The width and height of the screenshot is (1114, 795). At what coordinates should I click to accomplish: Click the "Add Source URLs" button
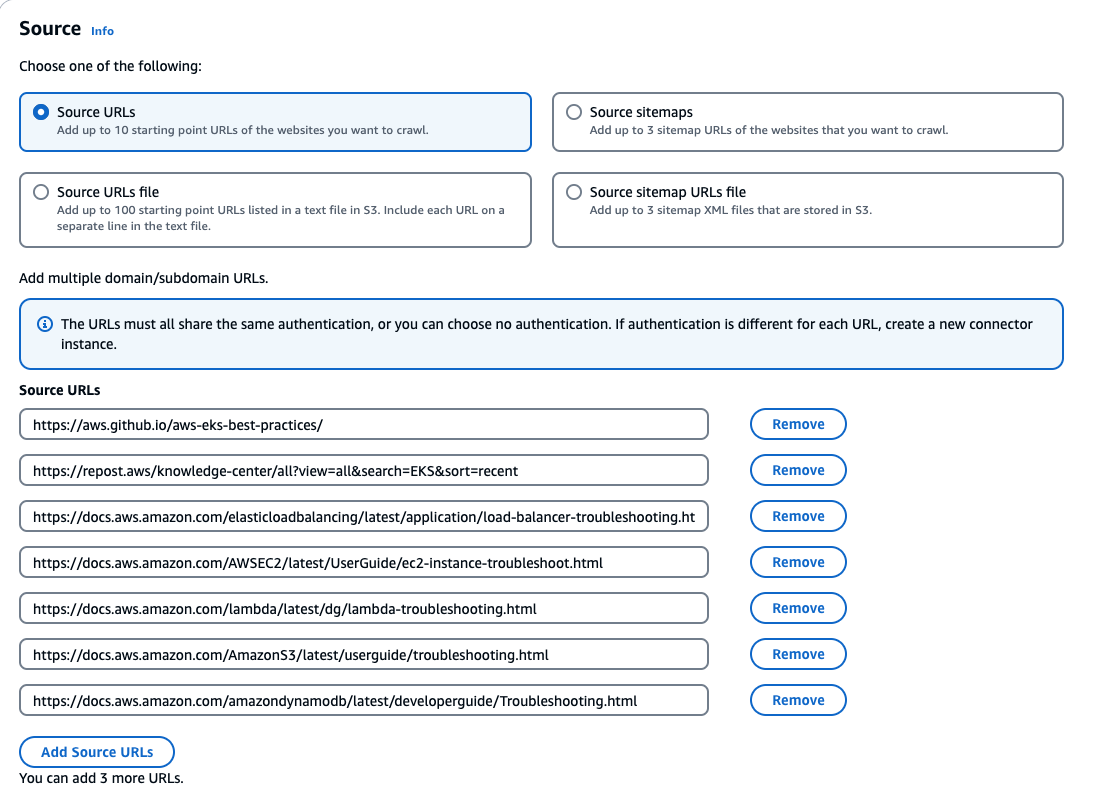pyautogui.click(x=96, y=751)
